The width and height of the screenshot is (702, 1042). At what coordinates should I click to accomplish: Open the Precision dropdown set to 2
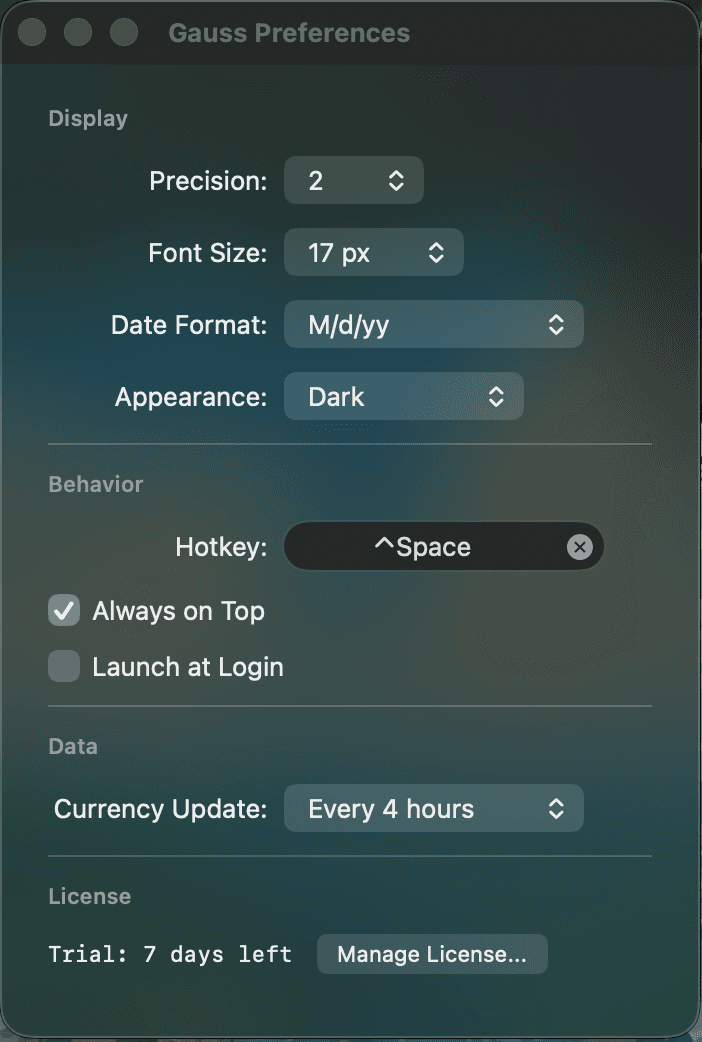click(354, 180)
